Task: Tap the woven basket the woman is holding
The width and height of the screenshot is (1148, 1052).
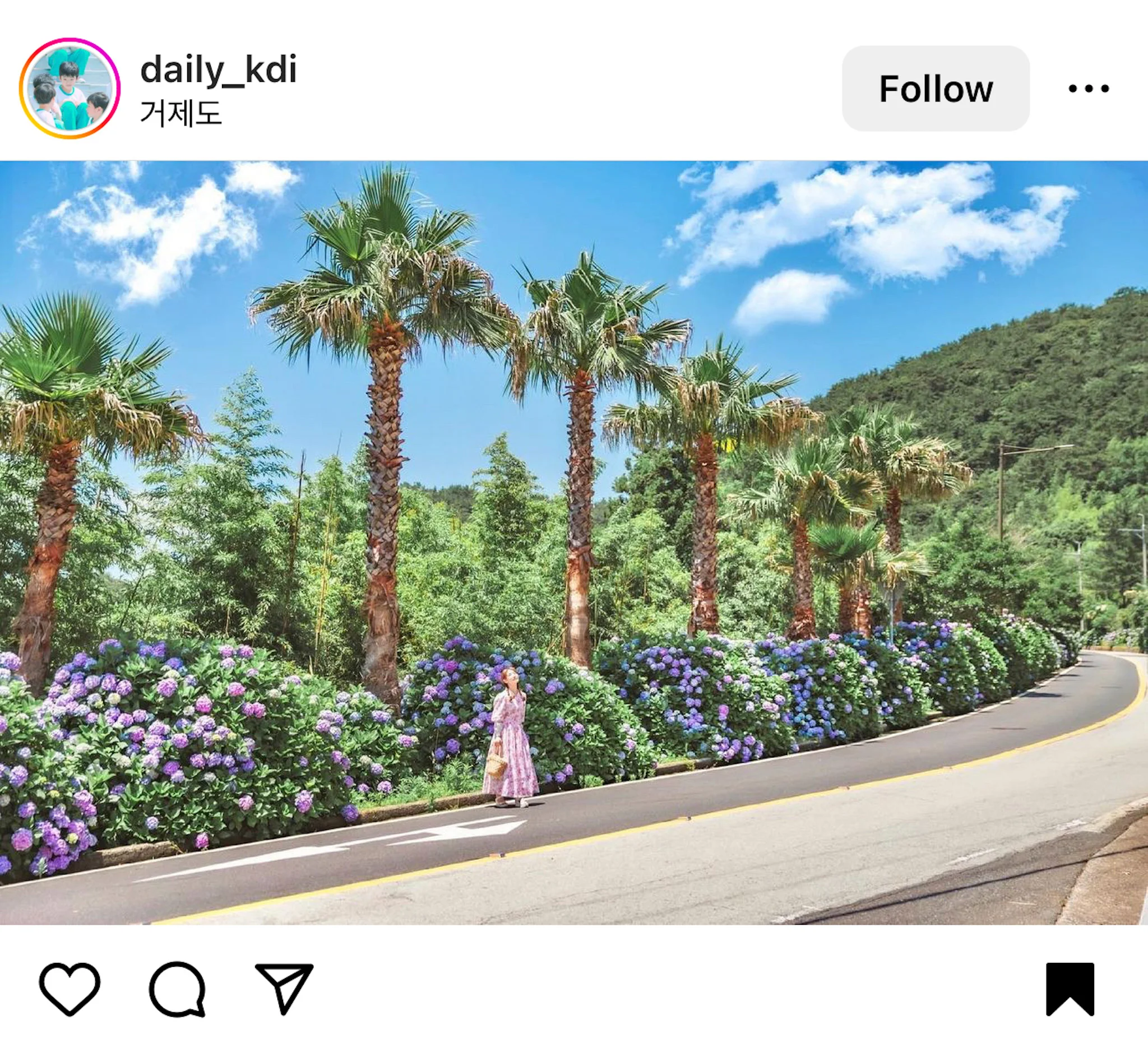Action: coord(497,766)
